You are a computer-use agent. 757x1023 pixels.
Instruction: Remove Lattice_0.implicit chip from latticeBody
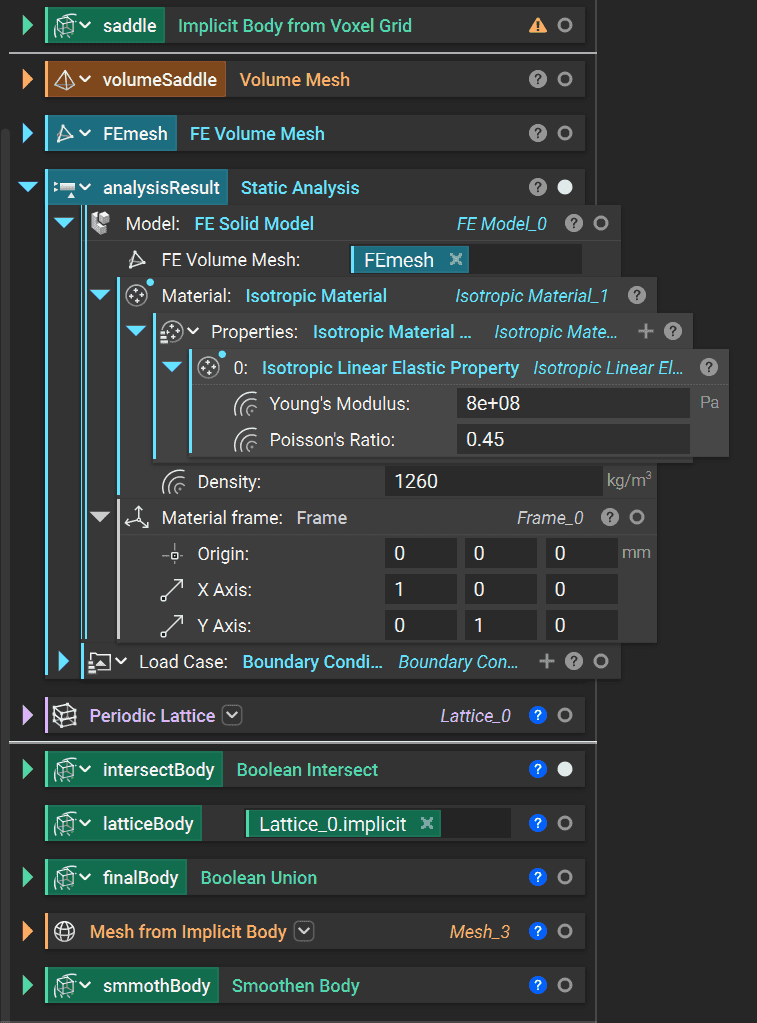pyautogui.click(x=427, y=824)
